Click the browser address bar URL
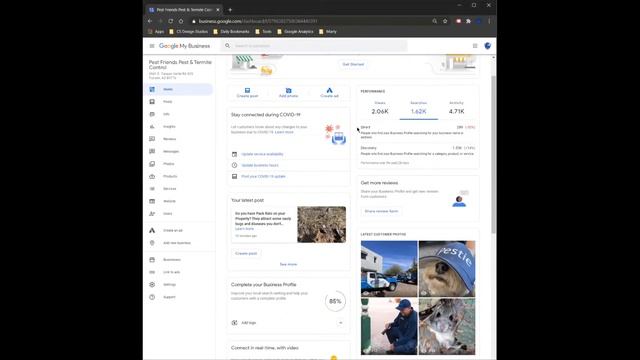Image resolution: width=640 pixels, height=360 pixels. (258, 21)
